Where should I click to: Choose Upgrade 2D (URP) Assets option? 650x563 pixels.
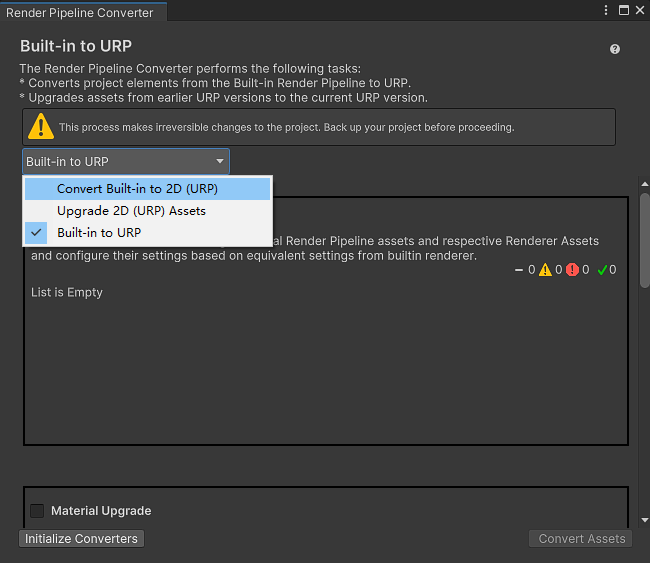(131, 211)
